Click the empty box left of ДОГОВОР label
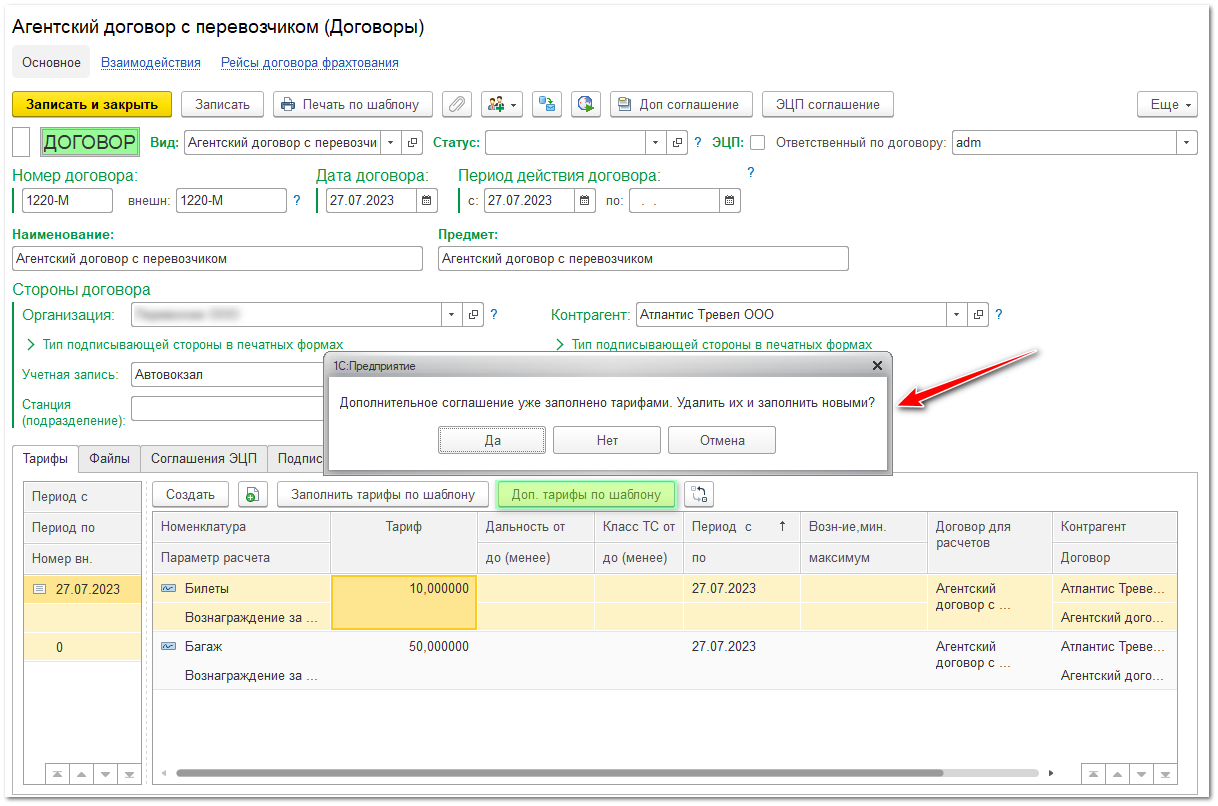Image resolution: width=1218 pixels, height=806 pixels. point(20,142)
